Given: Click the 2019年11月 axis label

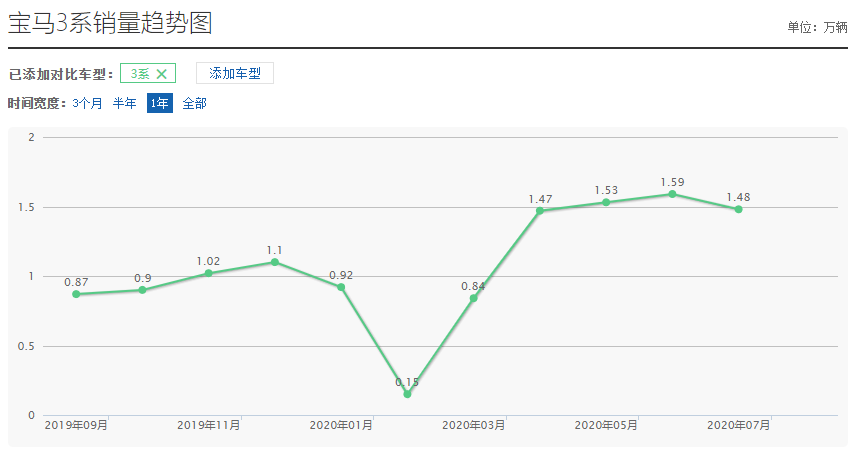Looking at the screenshot, I should point(208,425).
